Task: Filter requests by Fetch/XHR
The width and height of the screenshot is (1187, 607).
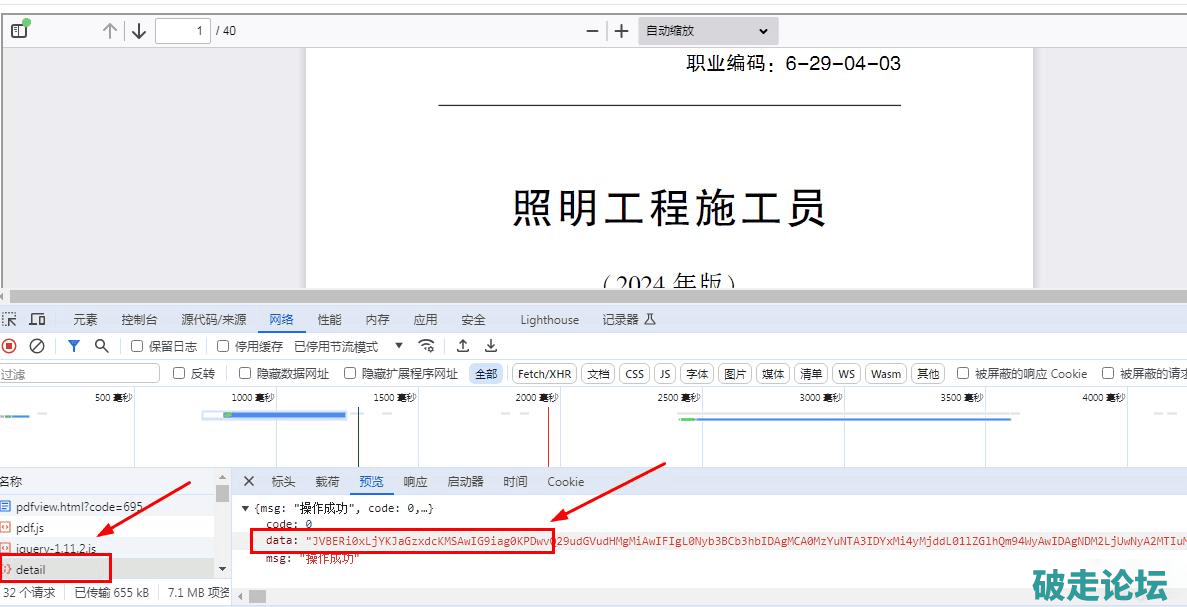Action: (x=544, y=374)
